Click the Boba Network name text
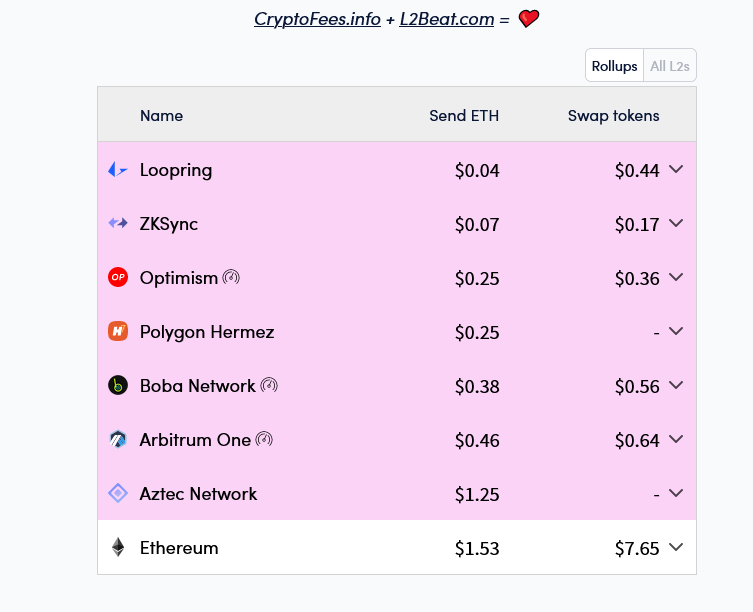 [197, 386]
